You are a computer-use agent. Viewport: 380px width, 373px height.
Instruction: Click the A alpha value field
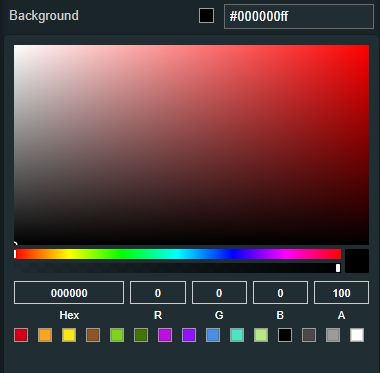(342, 293)
